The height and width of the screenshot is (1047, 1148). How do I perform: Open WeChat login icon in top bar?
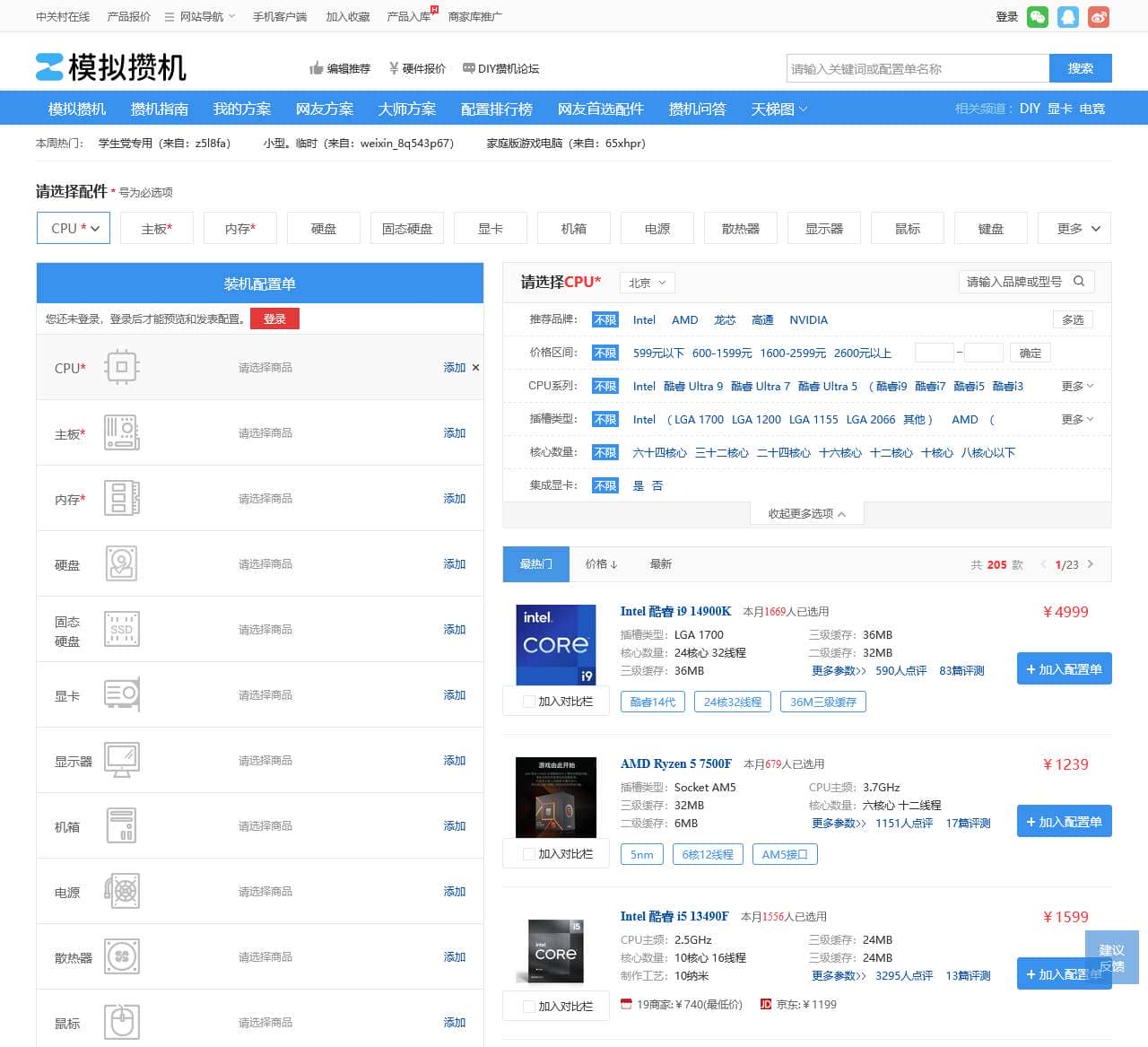1038,17
